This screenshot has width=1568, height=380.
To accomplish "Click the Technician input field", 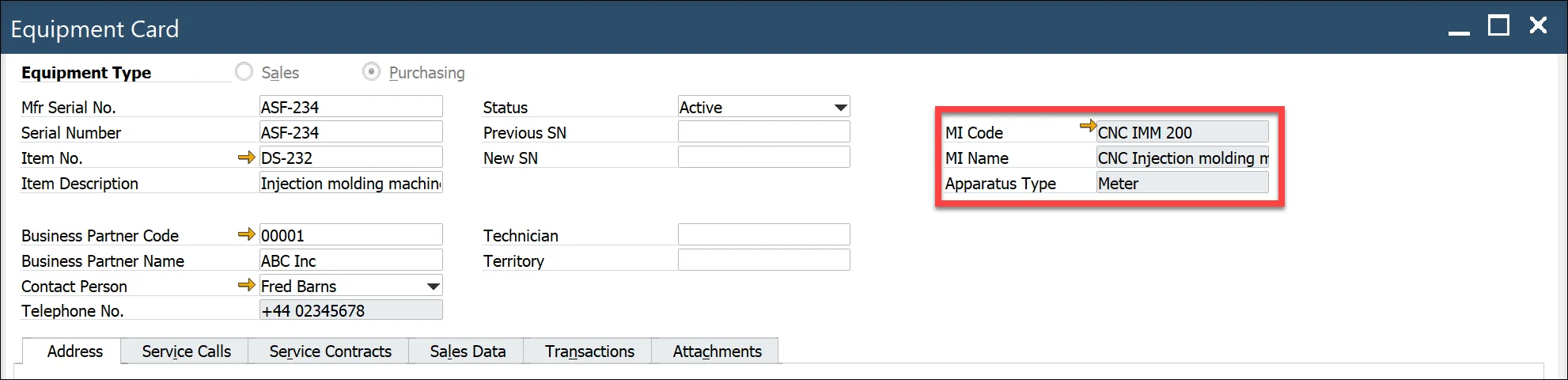I will [763, 235].
